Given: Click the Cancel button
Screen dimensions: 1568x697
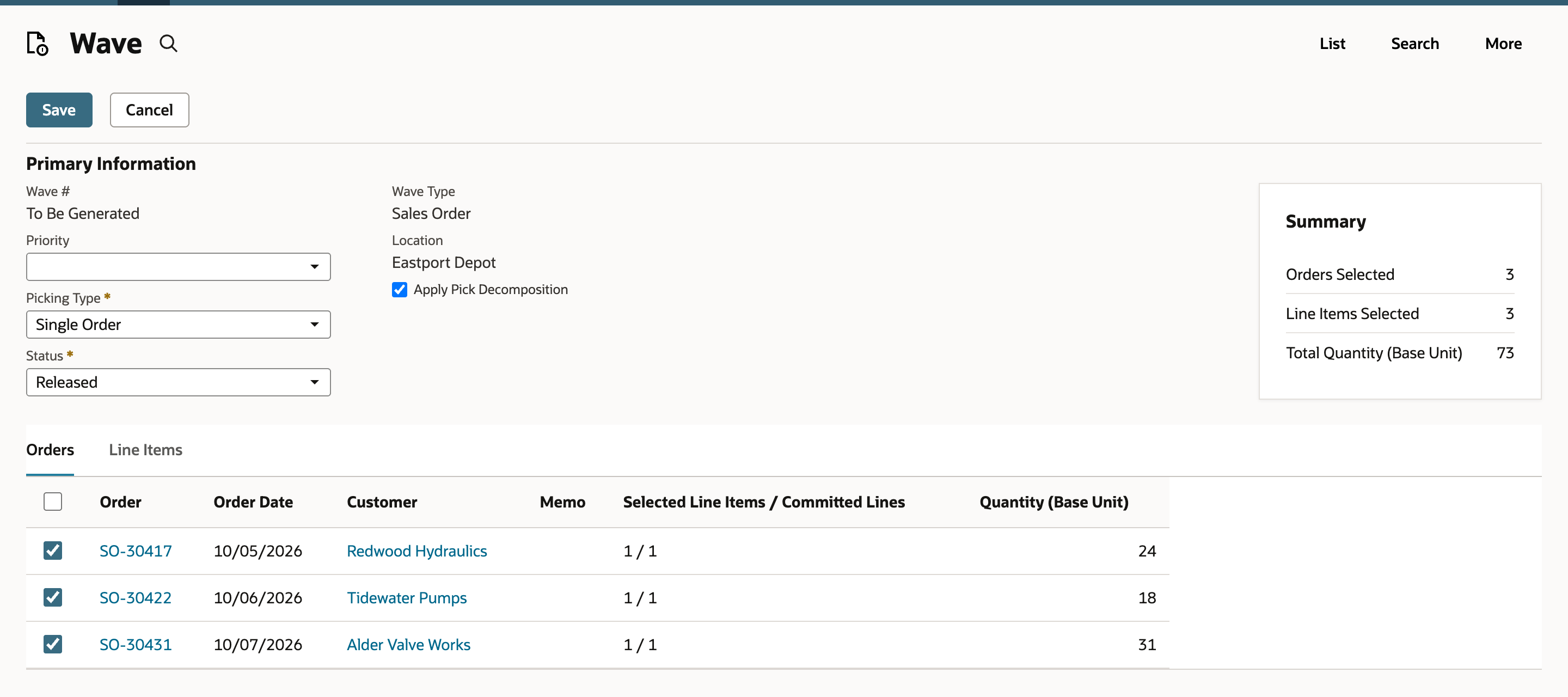Looking at the screenshot, I should click(x=149, y=110).
